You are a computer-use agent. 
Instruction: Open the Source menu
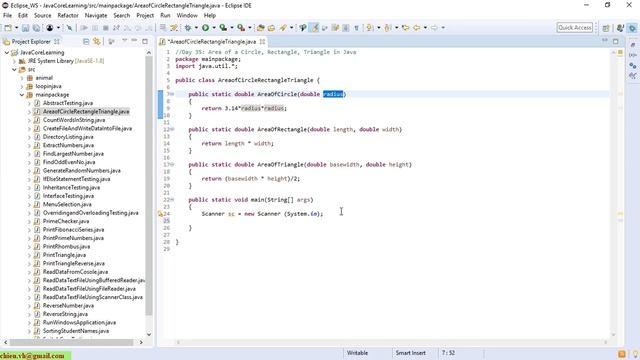click(42, 16)
